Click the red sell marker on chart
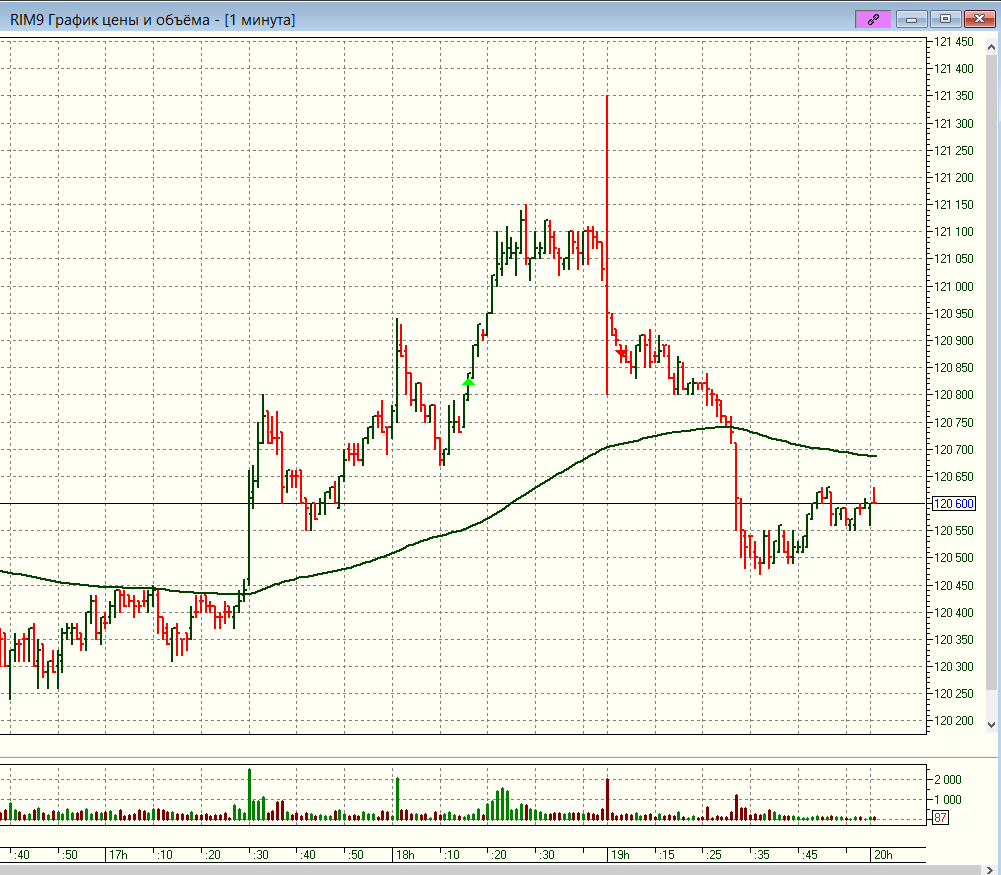Image resolution: width=1001 pixels, height=875 pixels. [622, 352]
